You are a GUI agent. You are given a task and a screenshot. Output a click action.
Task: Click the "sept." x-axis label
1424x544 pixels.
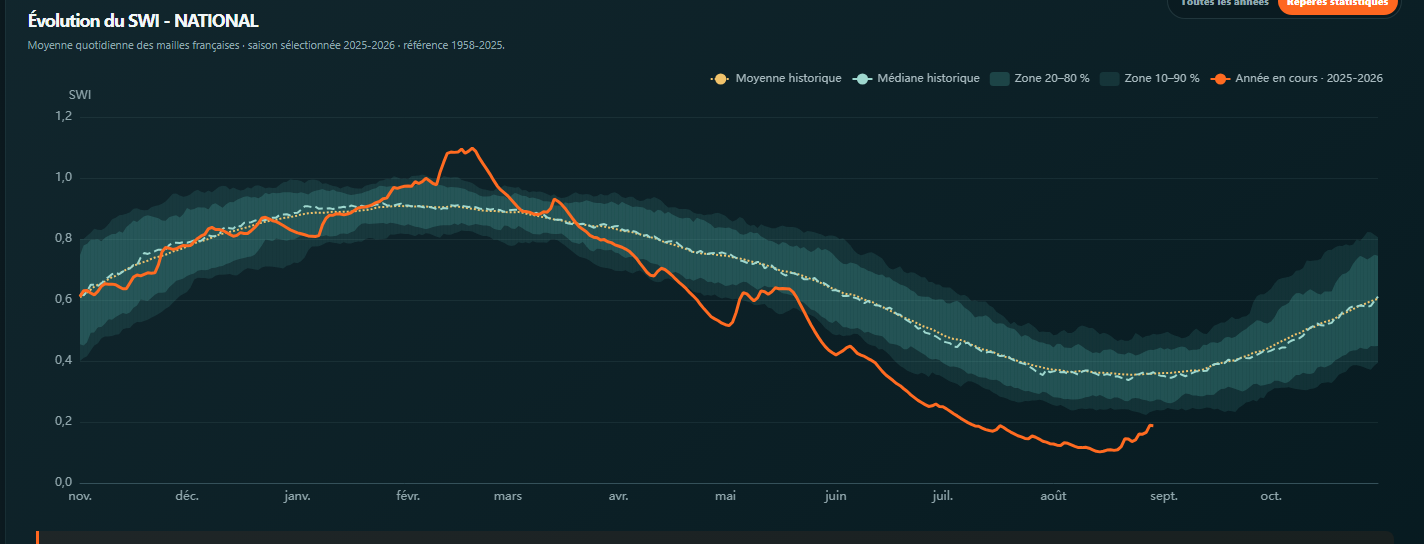coord(1163,496)
